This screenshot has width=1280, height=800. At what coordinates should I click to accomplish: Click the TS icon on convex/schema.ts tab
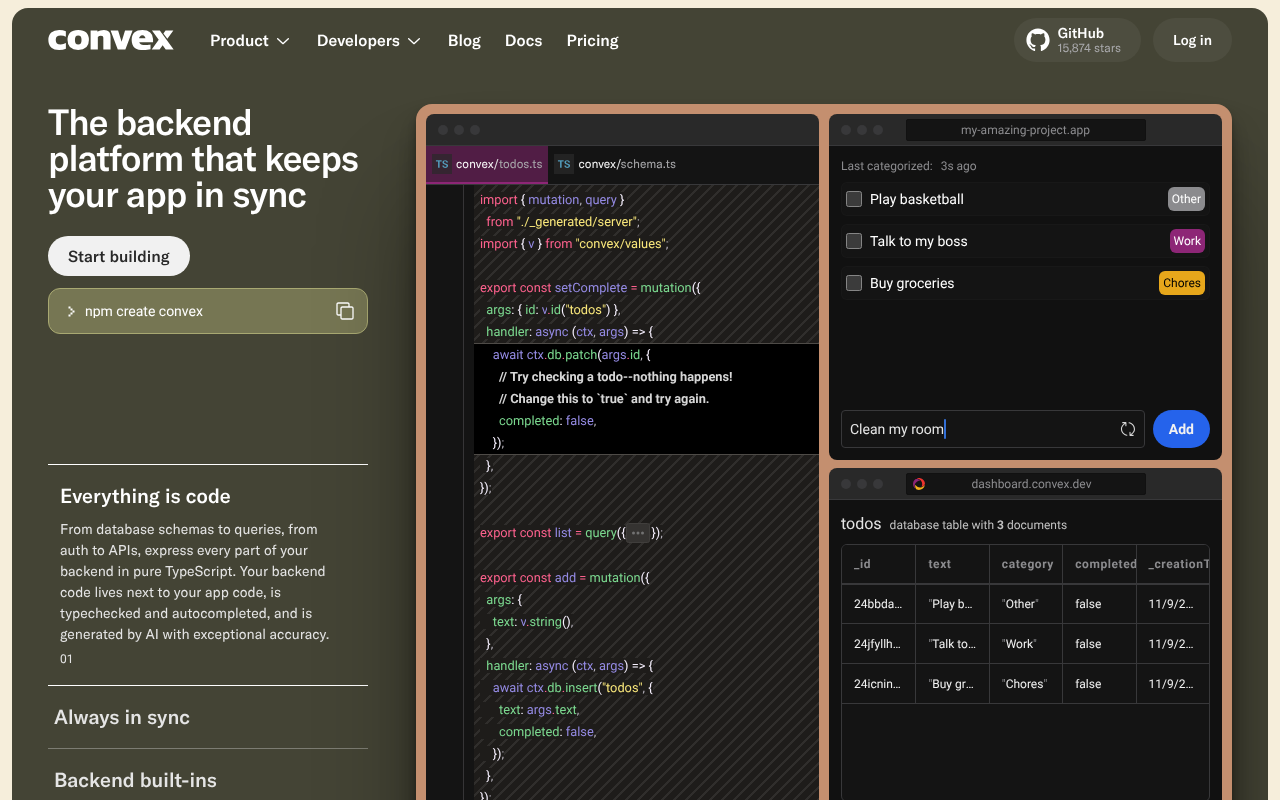(563, 163)
